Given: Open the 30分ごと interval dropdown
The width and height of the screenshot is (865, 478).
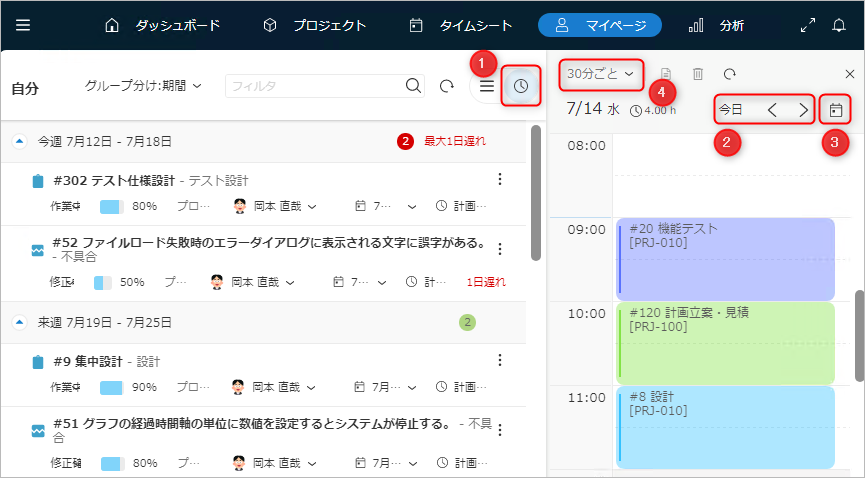Looking at the screenshot, I should tap(600, 73).
